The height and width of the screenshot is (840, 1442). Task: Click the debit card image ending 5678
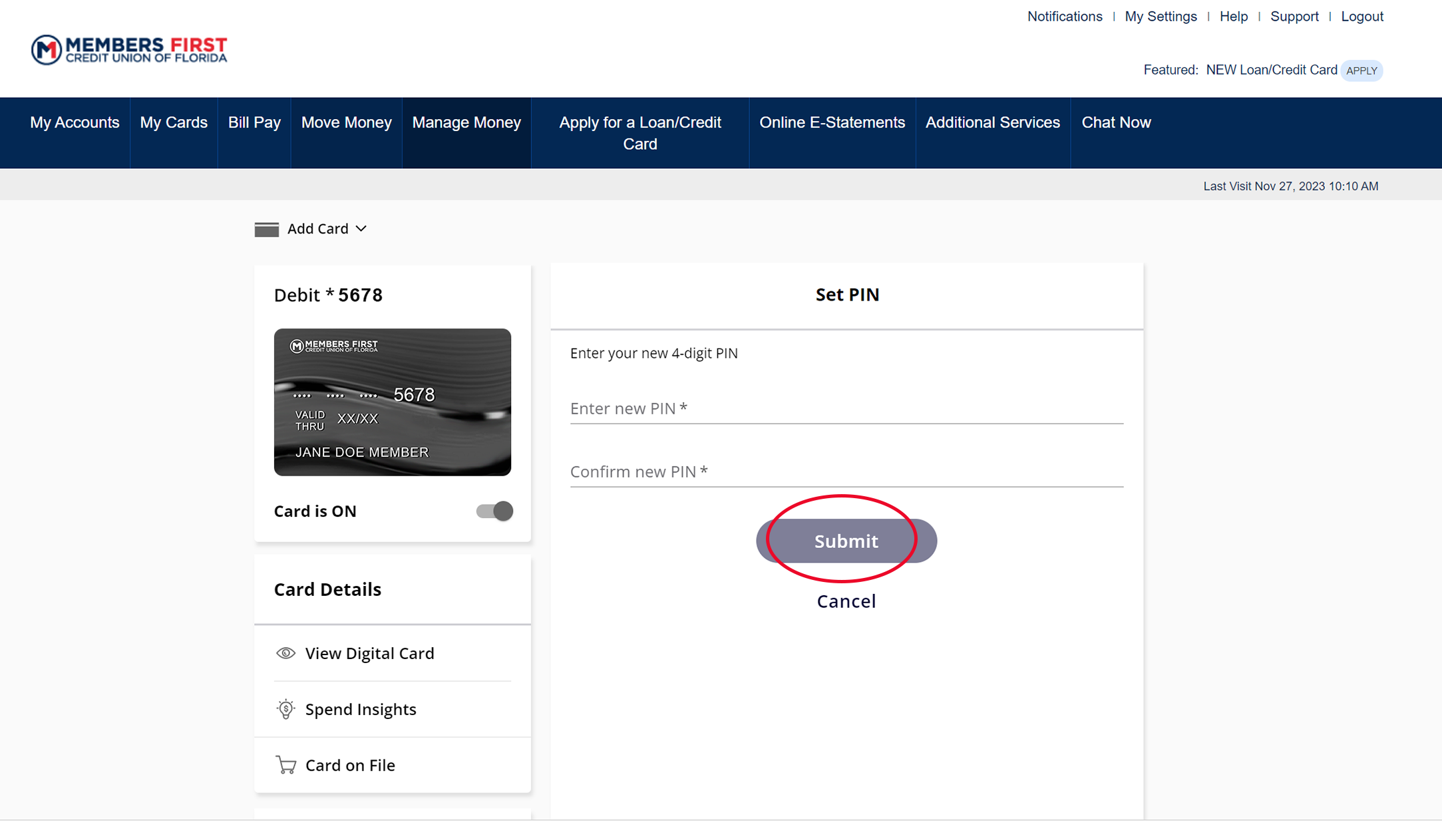tap(392, 402)
